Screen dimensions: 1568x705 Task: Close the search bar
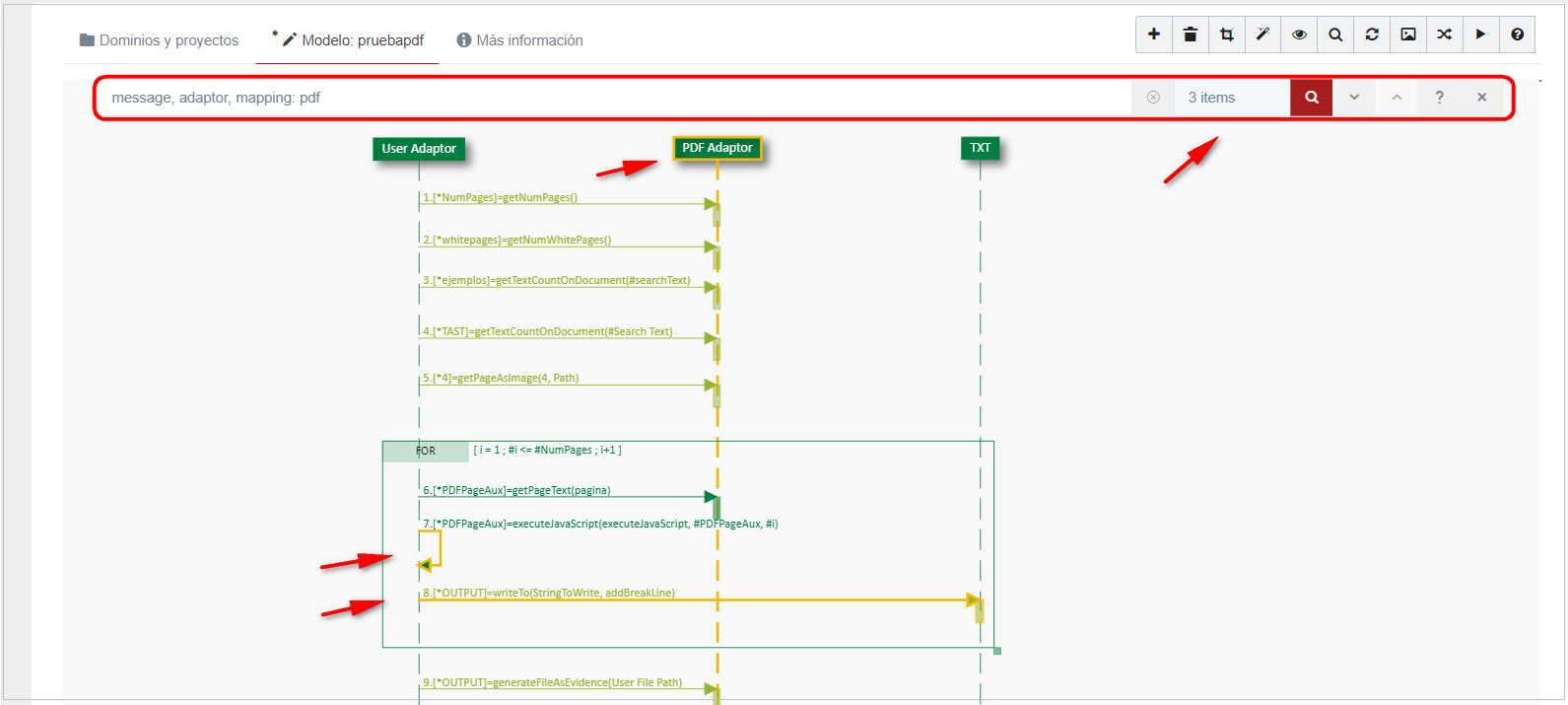(x=1481, y=98)
